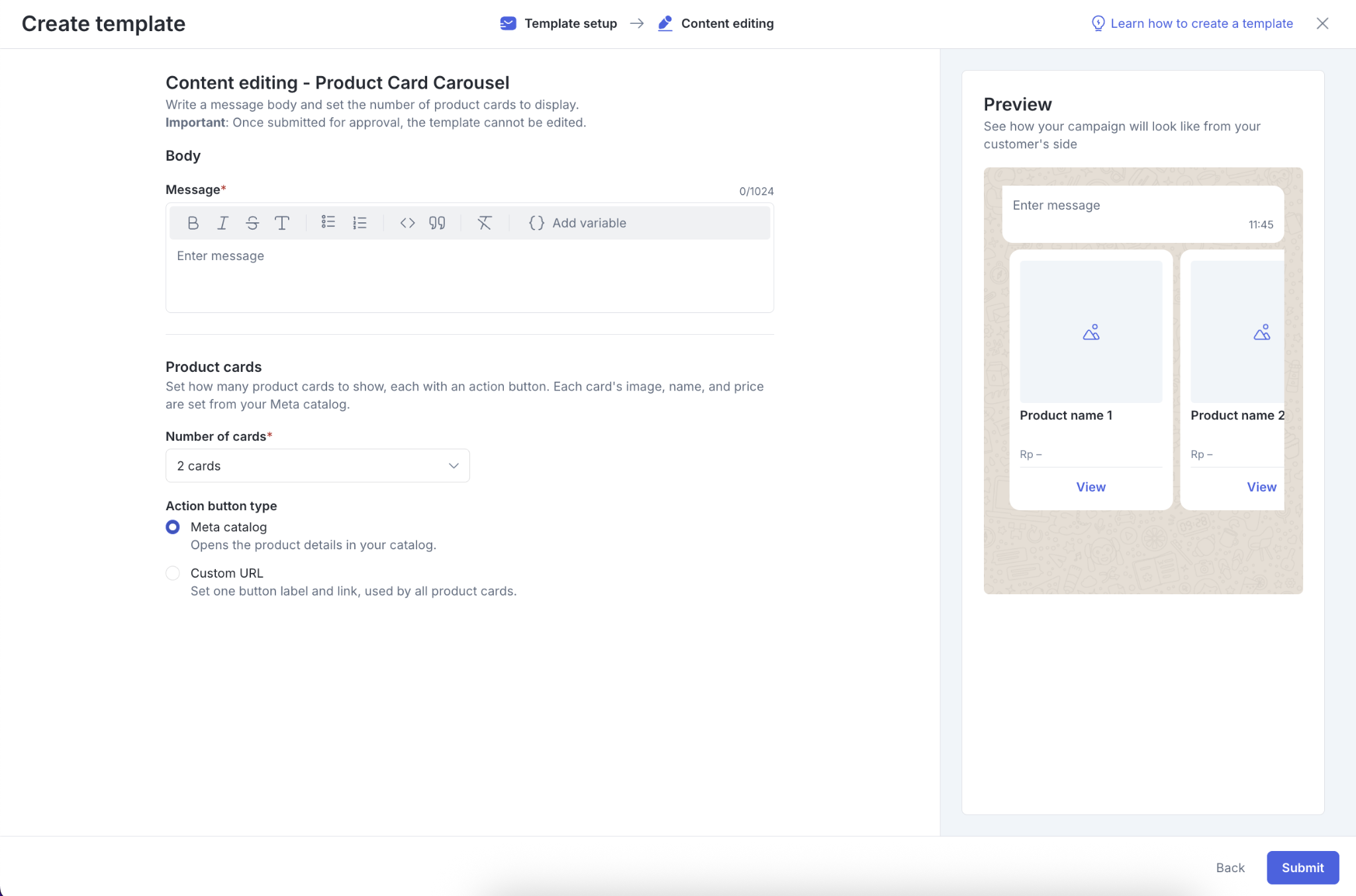This screenshot has width=1356, height=896.
Task: Click the Product name 2 title
Action: coord(1237,416)
